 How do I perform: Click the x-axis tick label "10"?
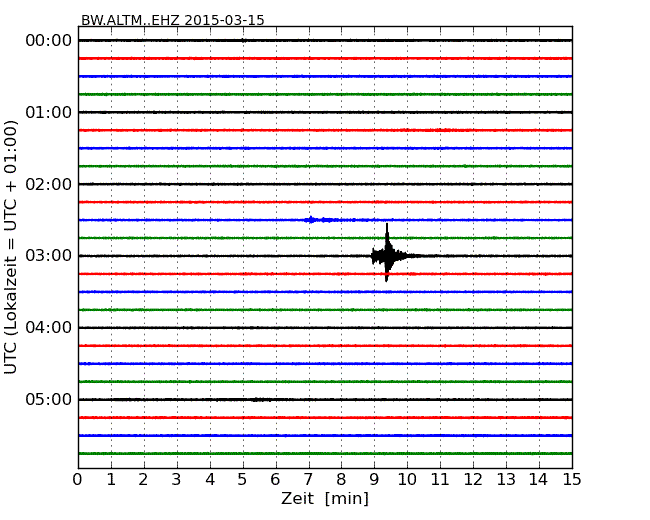(x=407, y=480)
